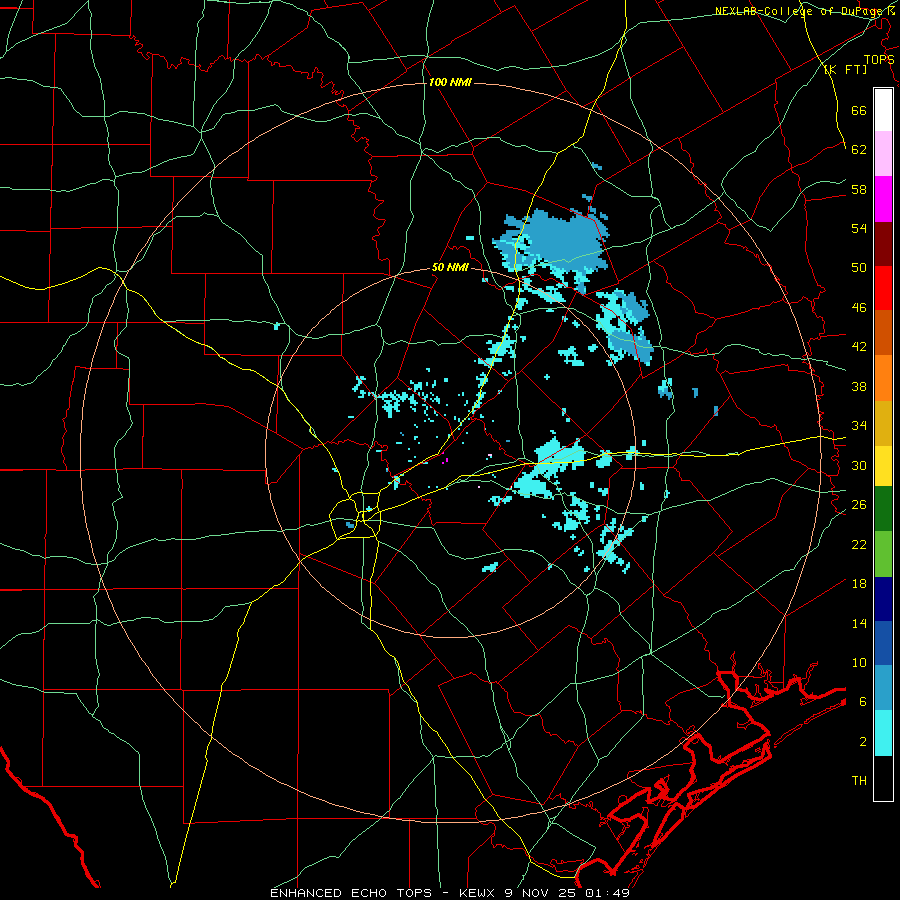Click the '2' legend value
This screenshot has height=900, width=900.
tap(863, 742)
